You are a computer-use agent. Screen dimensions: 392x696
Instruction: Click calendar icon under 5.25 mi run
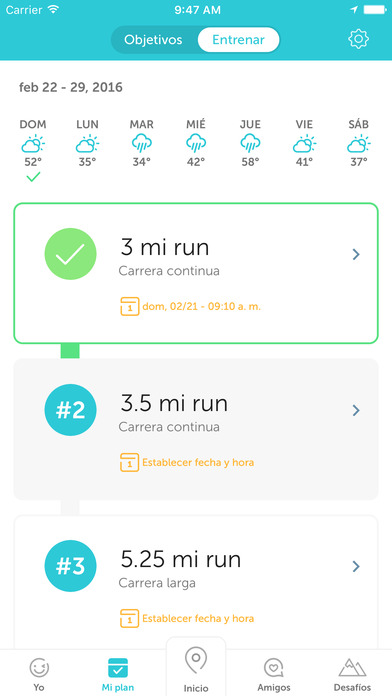pyautogui.click(x=130, y=618)
